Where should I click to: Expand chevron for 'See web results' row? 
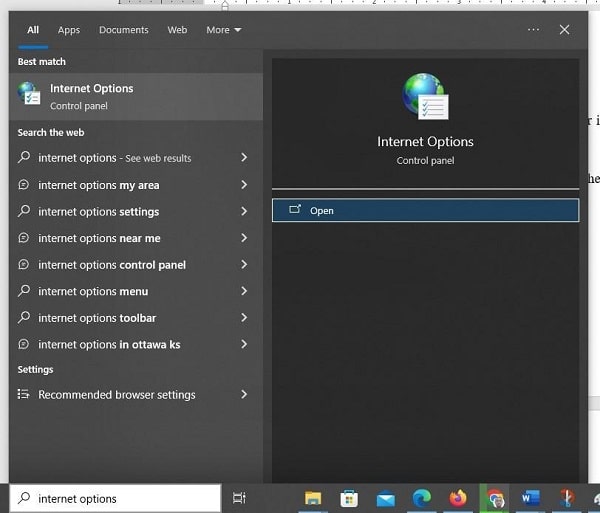click(x=244, y=158)
